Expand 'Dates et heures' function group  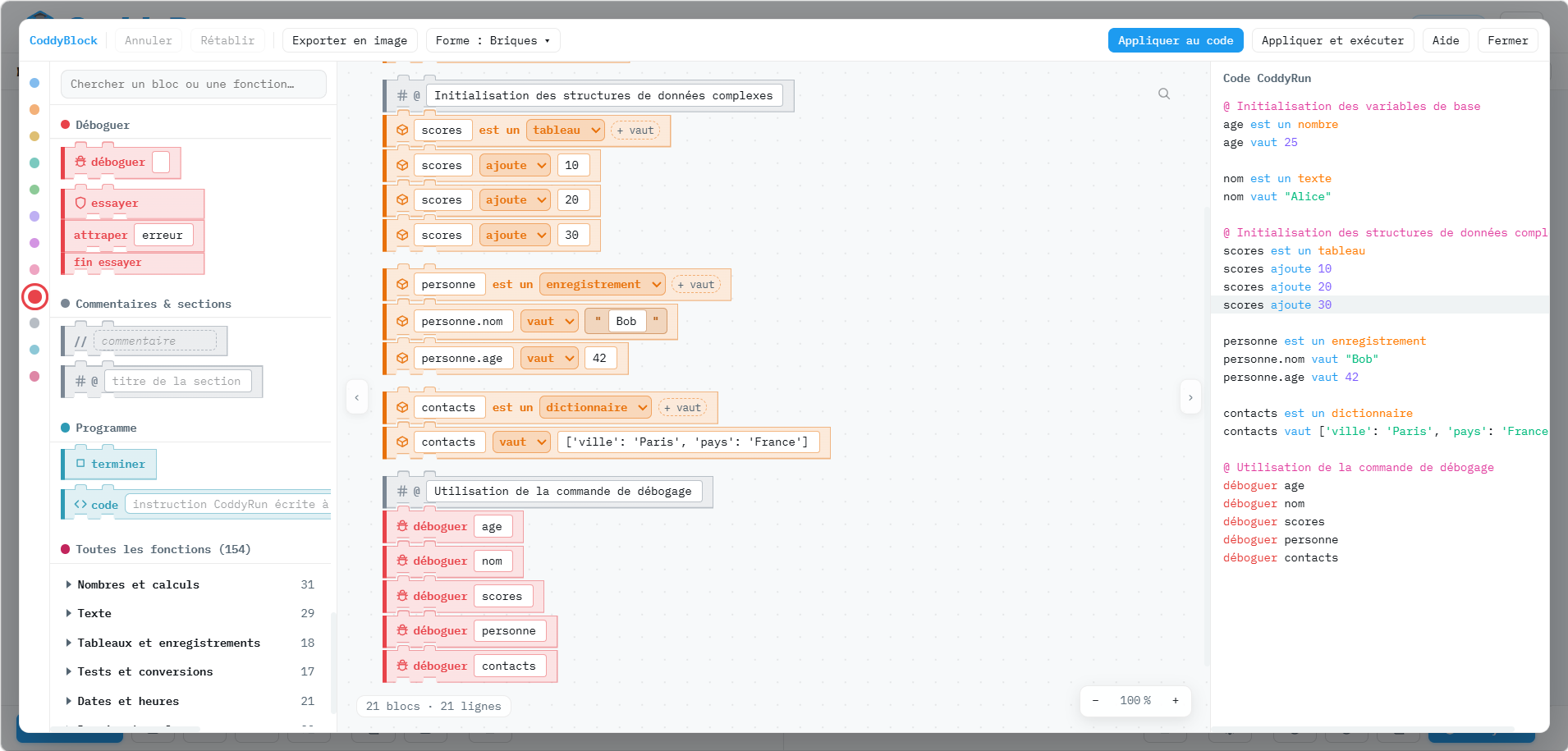tap(190, 701)
